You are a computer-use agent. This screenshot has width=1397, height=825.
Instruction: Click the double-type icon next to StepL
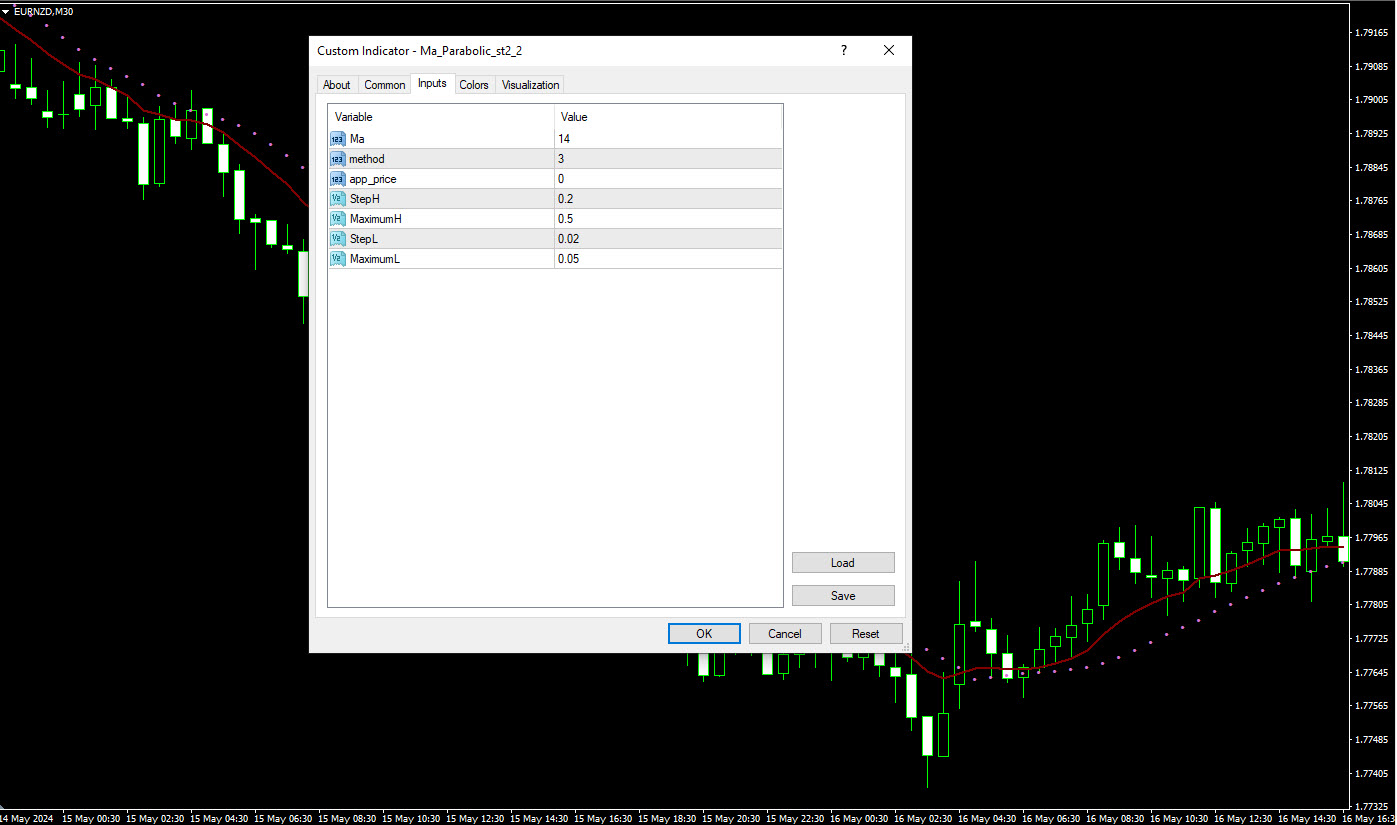click(337, 239)
